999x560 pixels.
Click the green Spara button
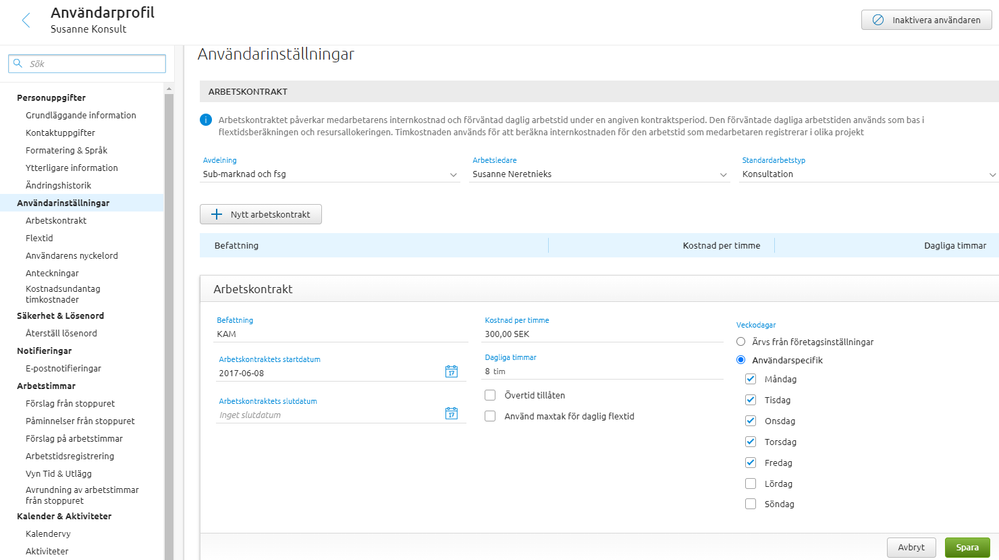(967, 547)
